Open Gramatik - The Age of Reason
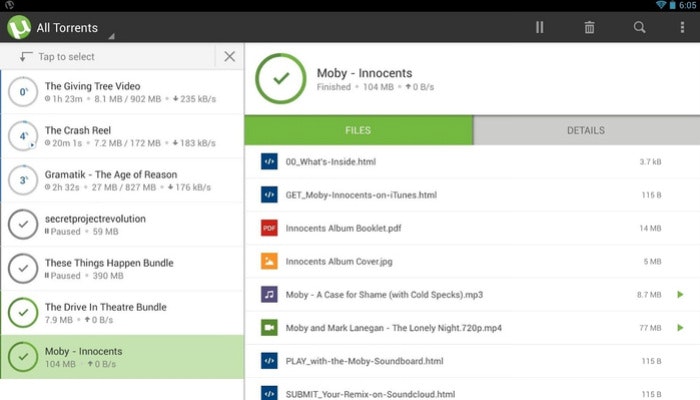The width and height of the screenshot is (700, 400). point(122,180)
